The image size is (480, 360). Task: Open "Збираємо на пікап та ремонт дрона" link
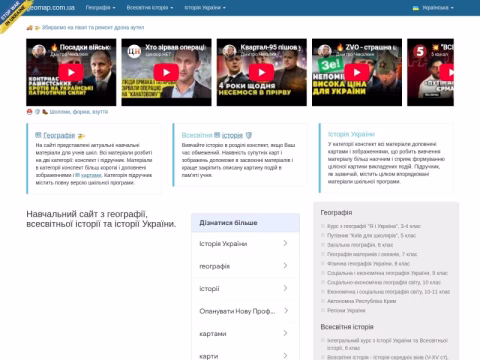click(x=93, y=27)
